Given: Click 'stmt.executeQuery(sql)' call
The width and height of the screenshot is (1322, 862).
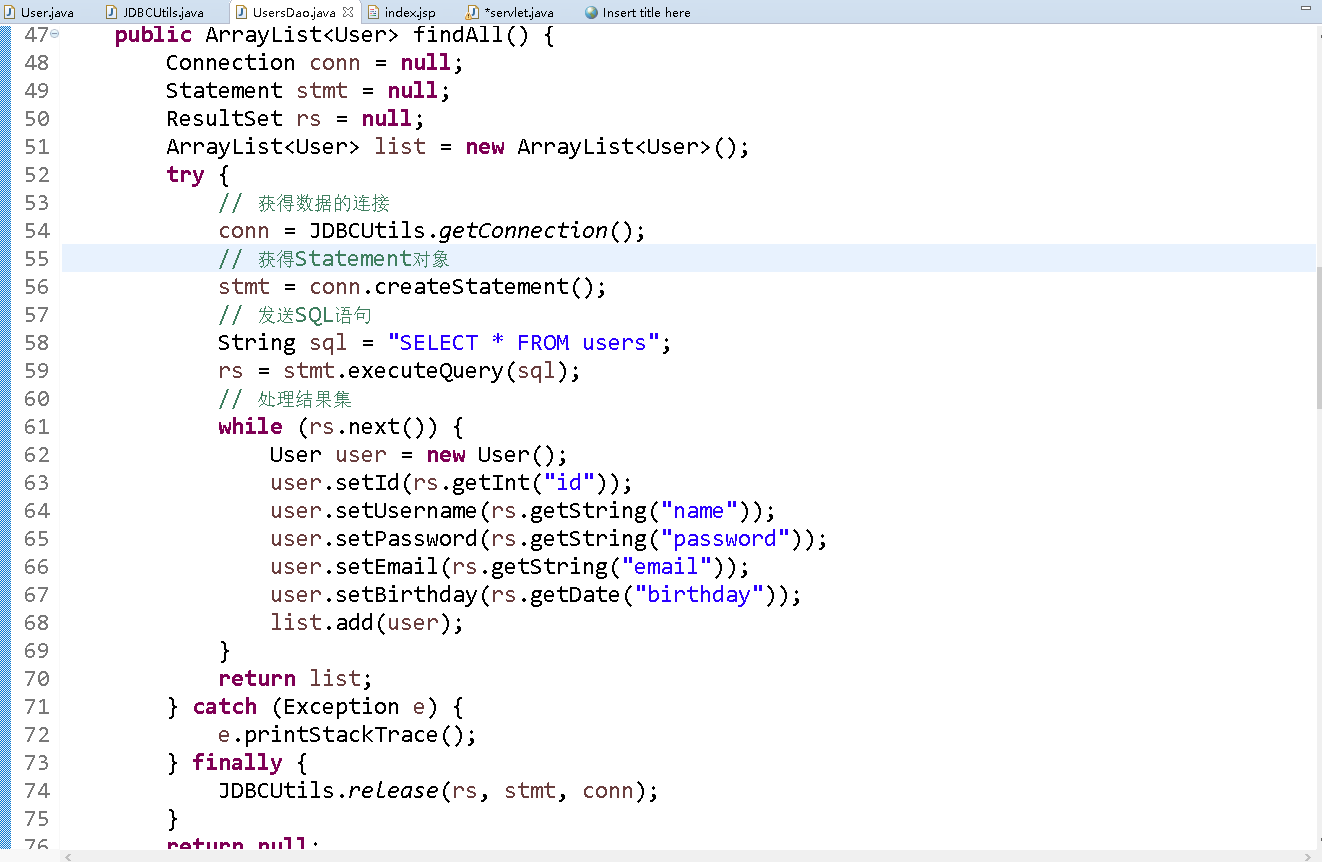Looking at the screenshot, I should coord(425,371).
